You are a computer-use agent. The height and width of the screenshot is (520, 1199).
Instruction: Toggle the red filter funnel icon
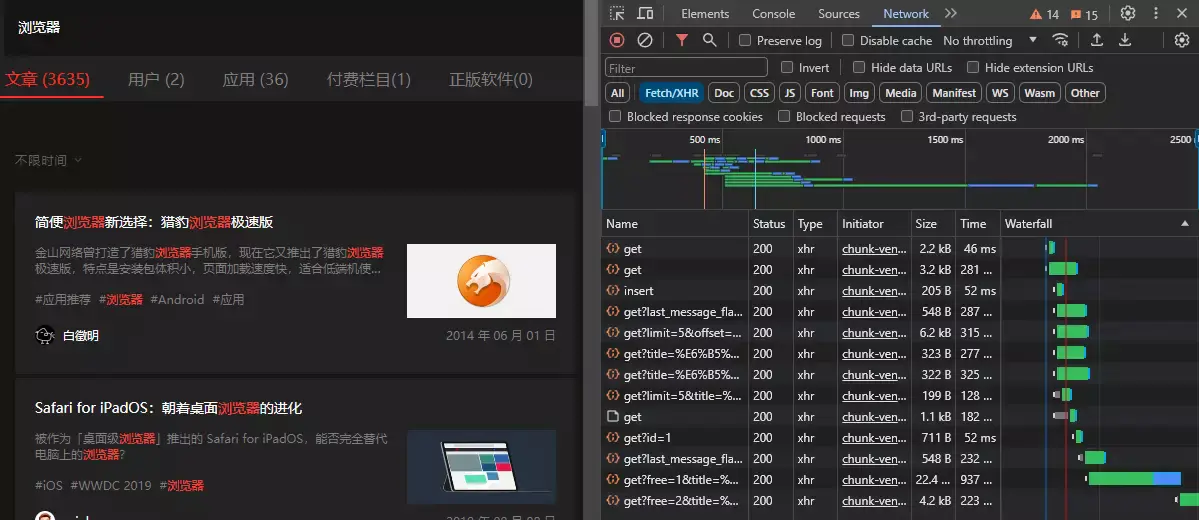pyautogui.click(x=681, y=41)
